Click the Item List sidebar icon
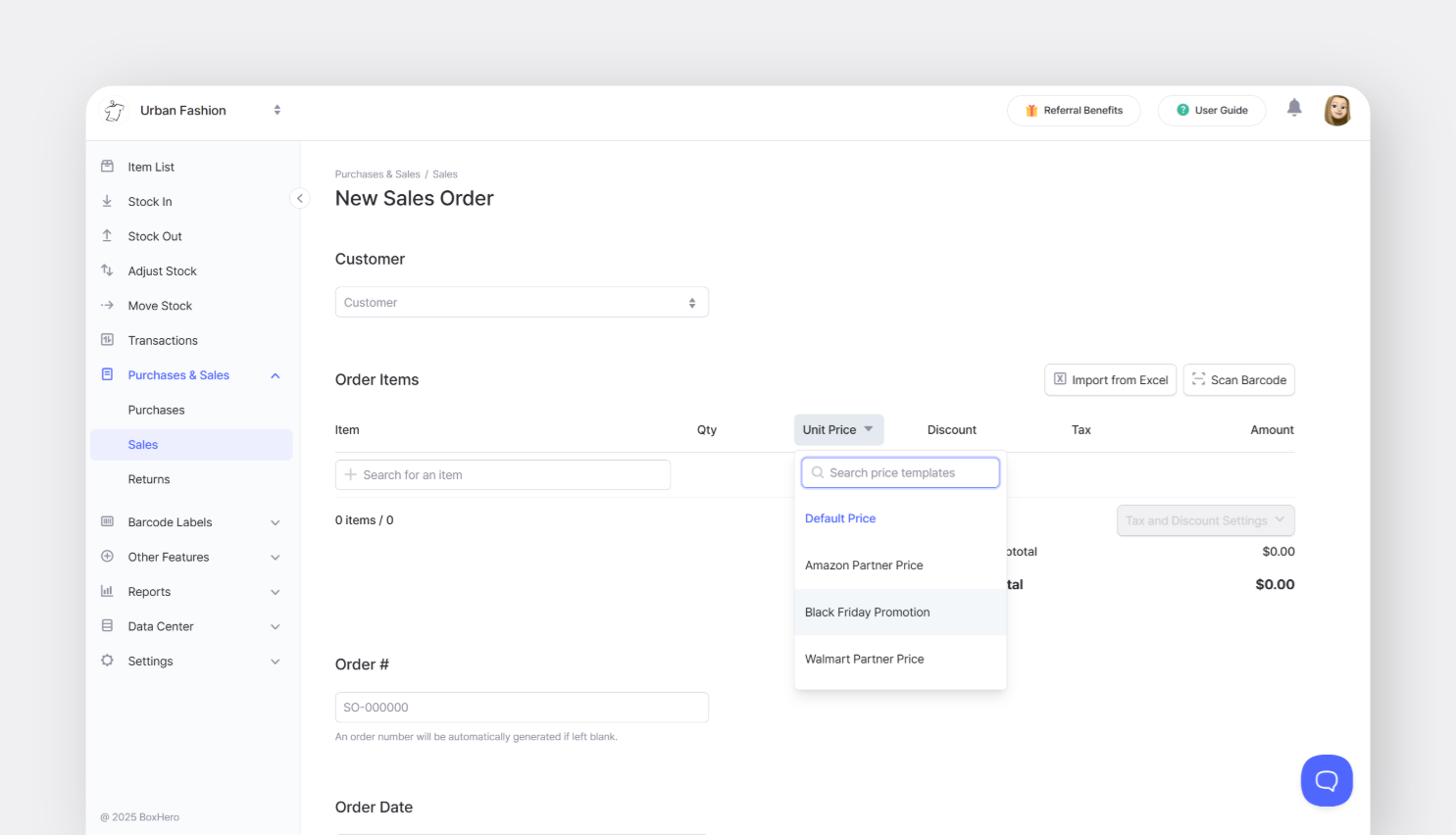The height and width of the screenshot is (835, 1456). pos(107,167)
